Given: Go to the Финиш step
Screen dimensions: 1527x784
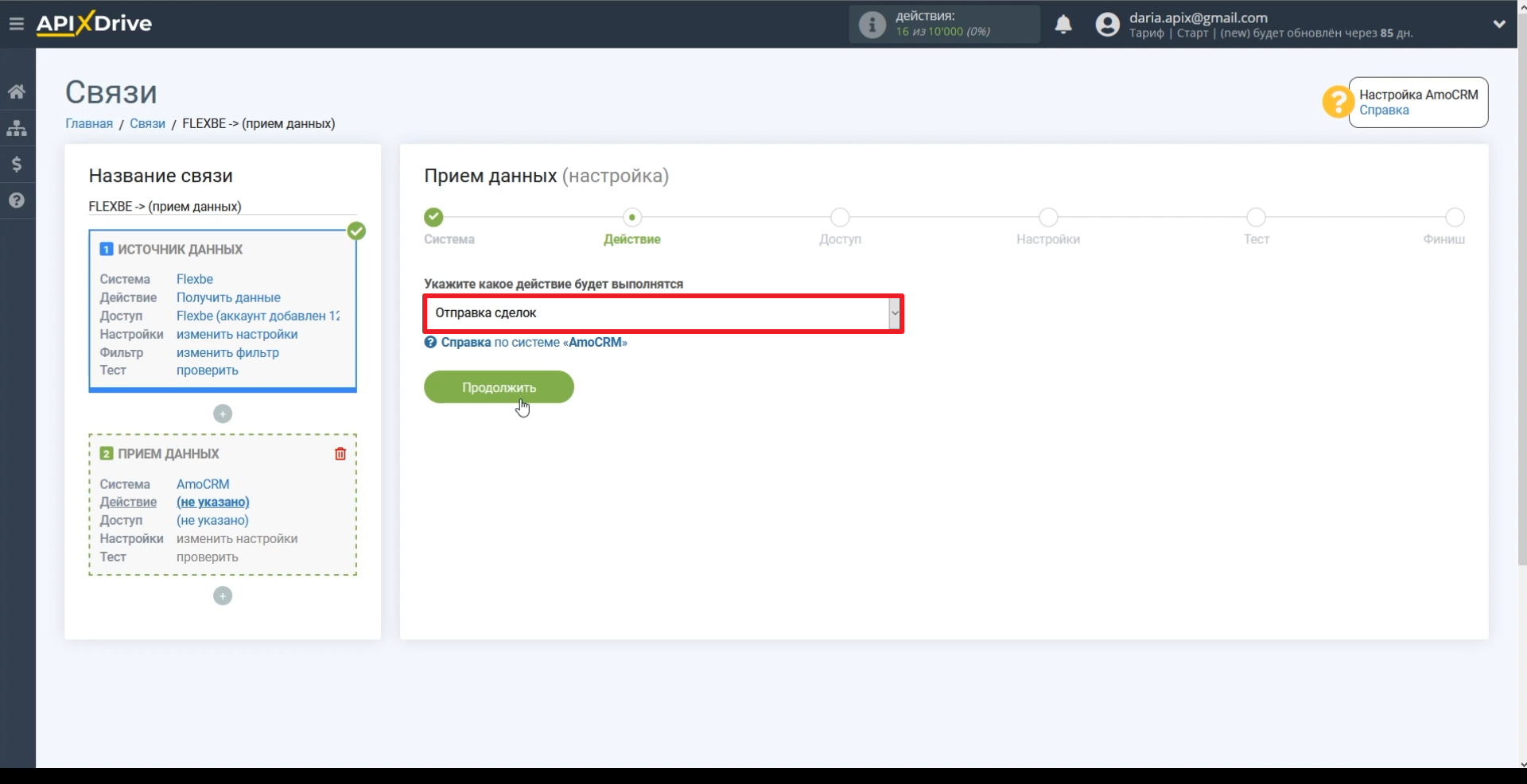Looking at the screenshot, I should 1455,217.
